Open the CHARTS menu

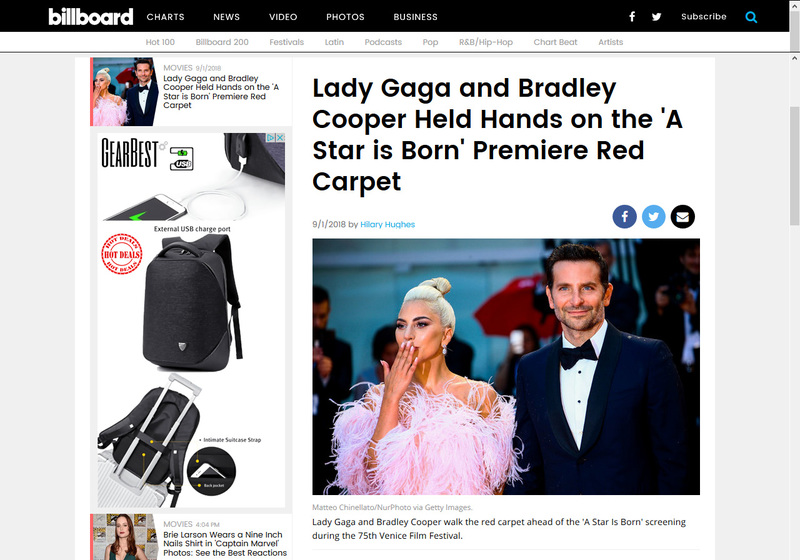tap(165, 17)
